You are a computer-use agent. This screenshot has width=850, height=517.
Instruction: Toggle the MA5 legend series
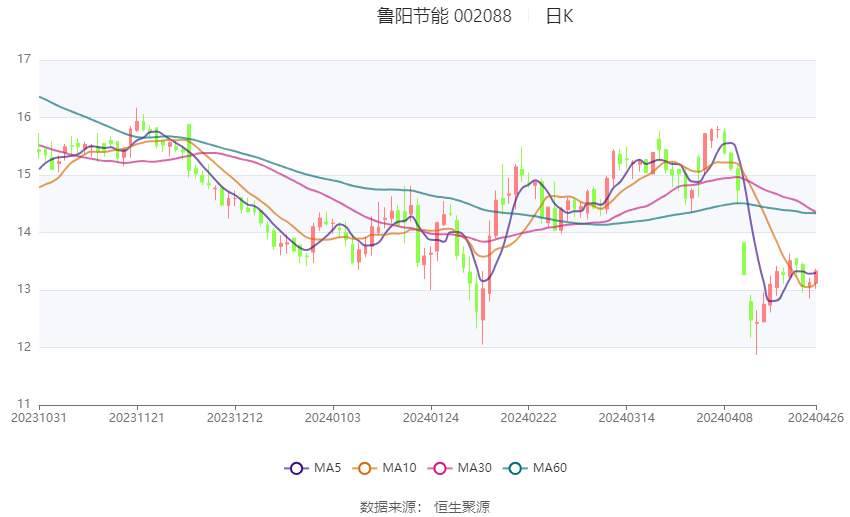click(313, 468)
